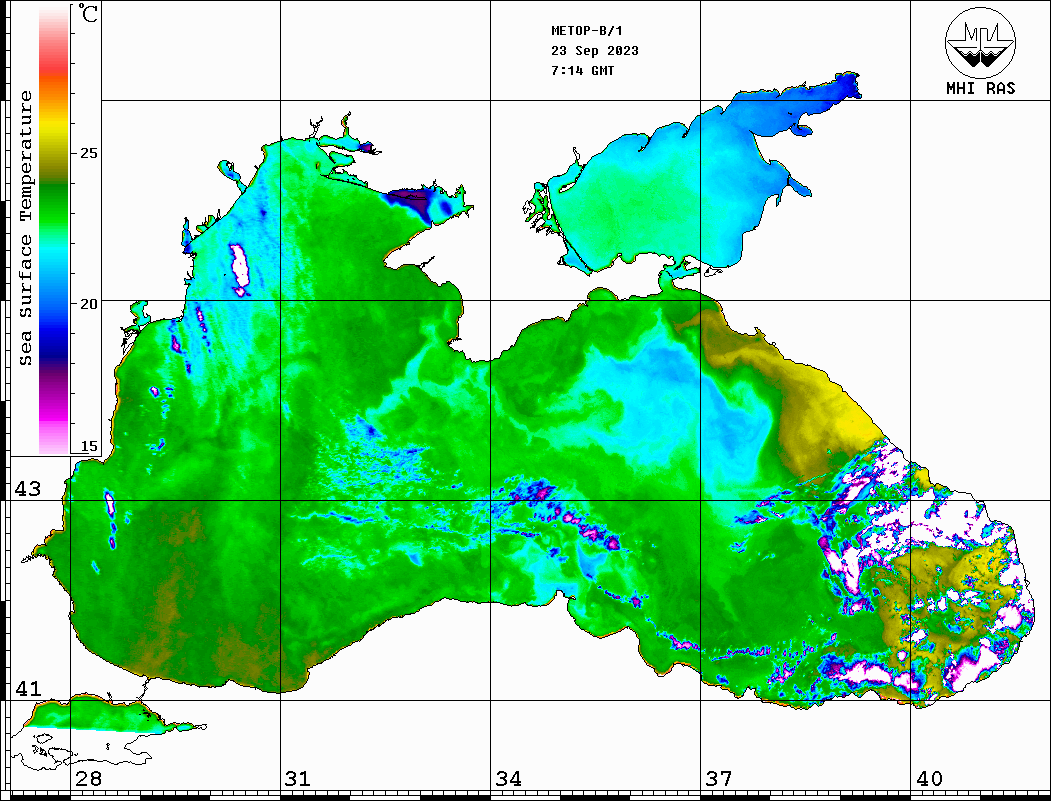Click the '25' temperature scale label
The width and height of the screenshot is (1051, 801).
(x=88, y=153)
